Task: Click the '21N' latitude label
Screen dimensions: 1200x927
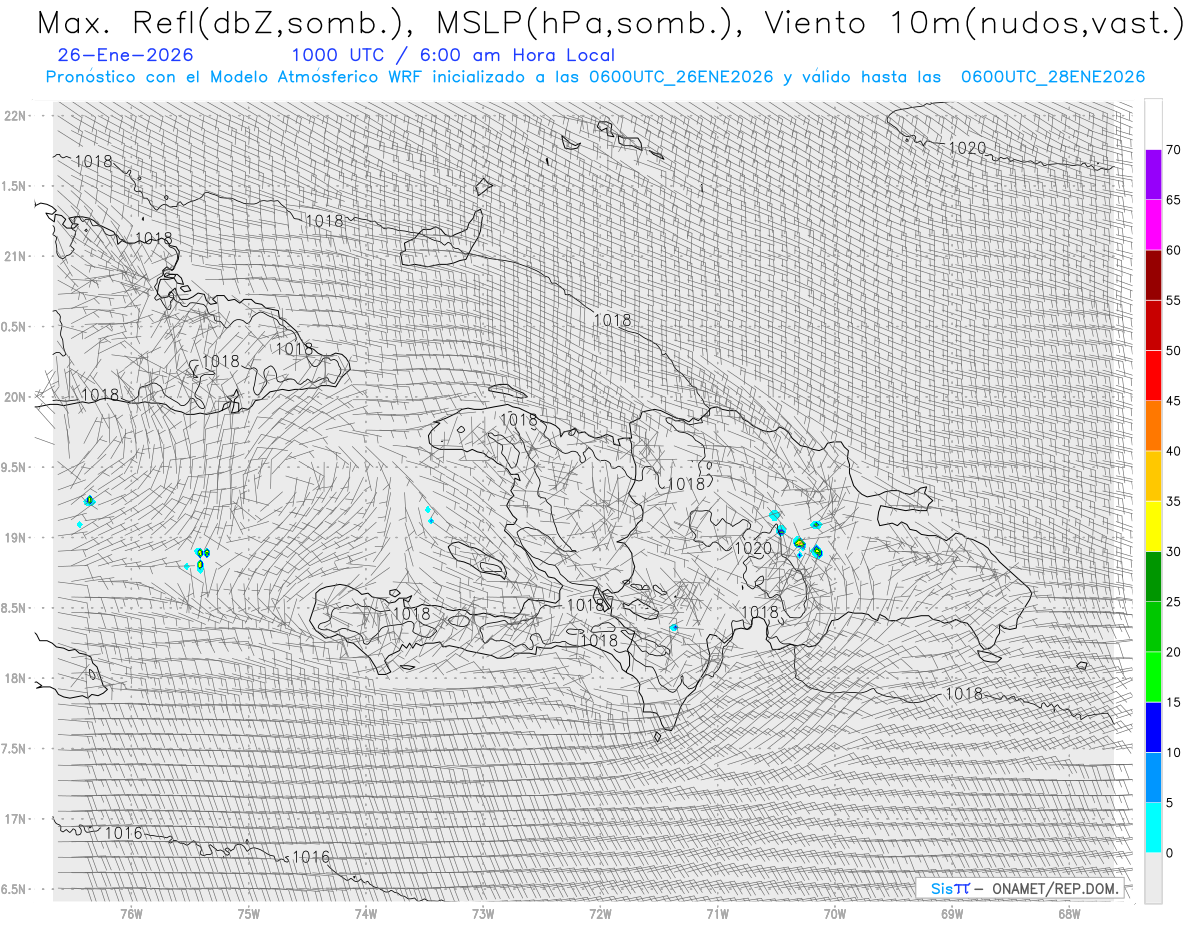Action: pos(15,257)
